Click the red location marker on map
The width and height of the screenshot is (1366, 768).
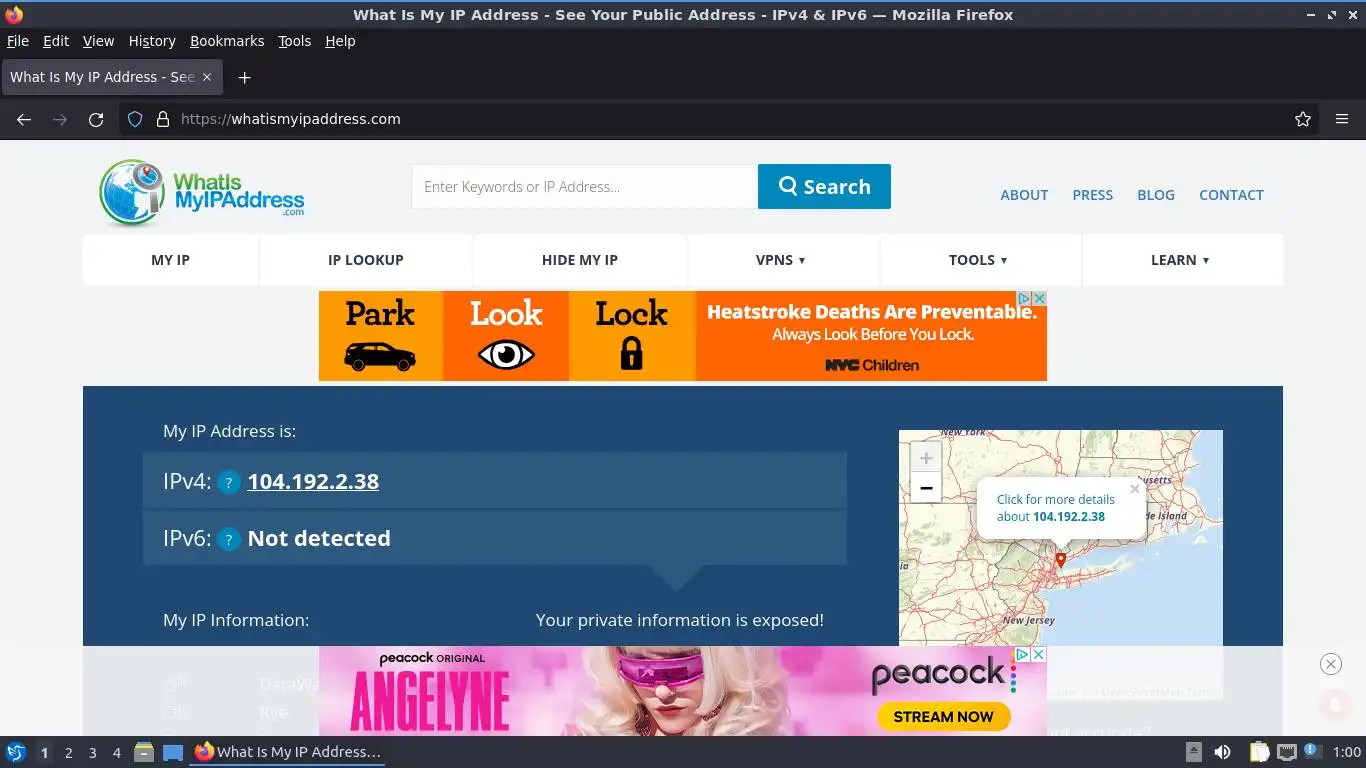[x=1061, y=560]
